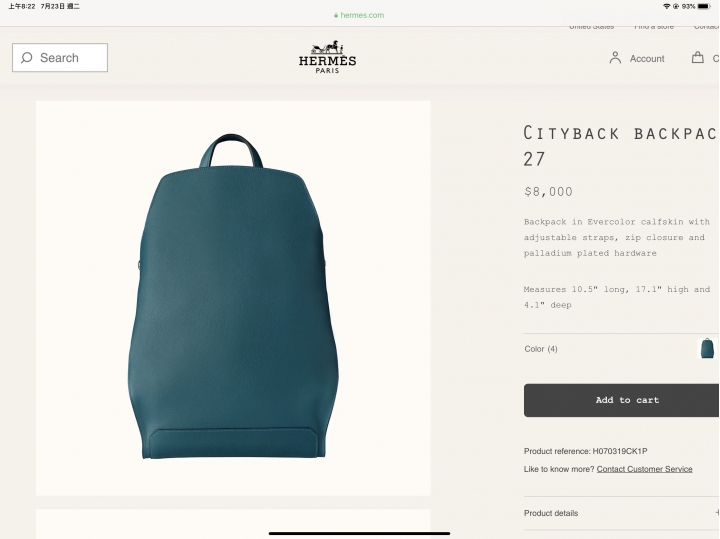The height and width of the screenshot is (539, 720).
Task: Tap the Wi-Fi status icon
Action: point(667,6)
